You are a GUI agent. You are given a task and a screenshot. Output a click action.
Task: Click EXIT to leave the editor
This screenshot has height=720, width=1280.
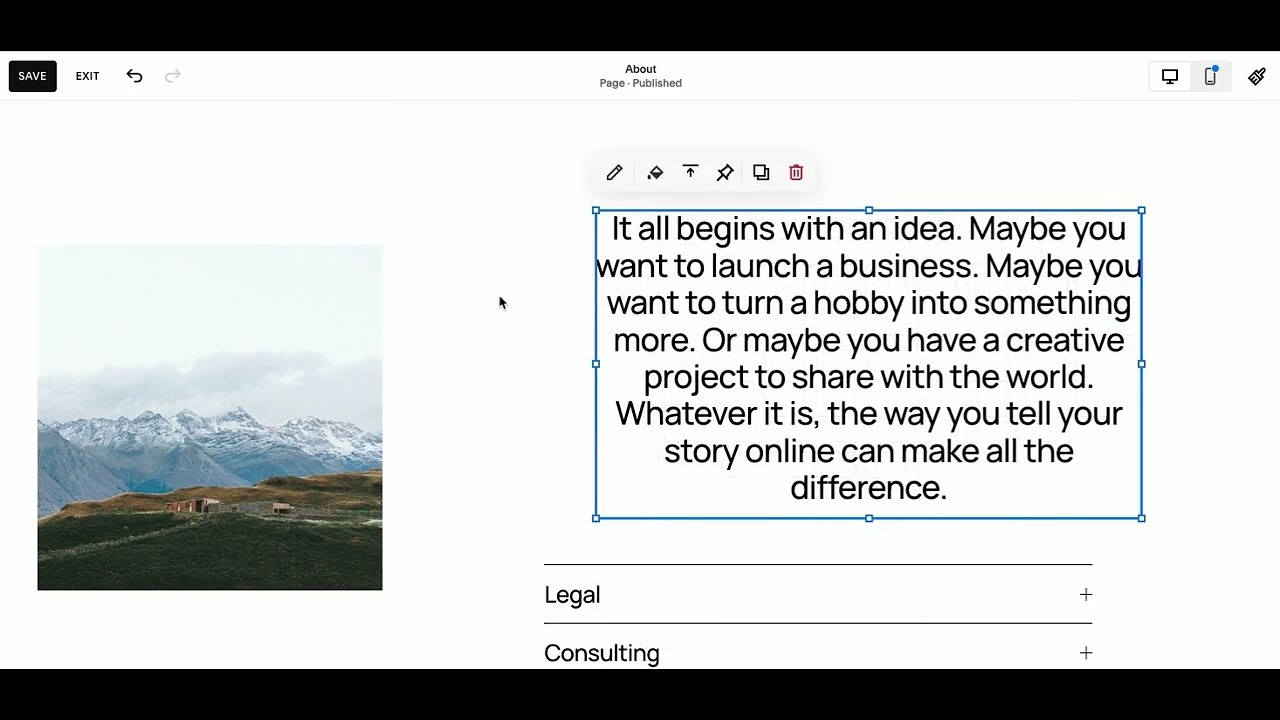pos(88,76)
